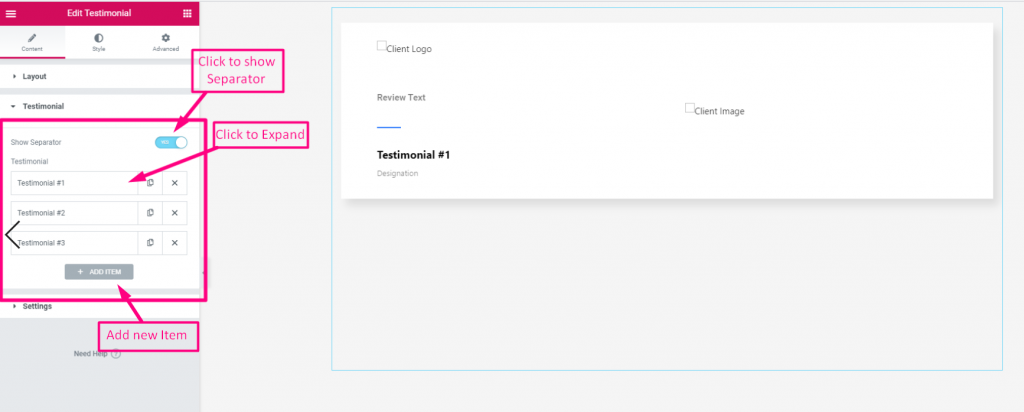
Task: Remove the Testimonial #3 item
Action: coord(174,243)
